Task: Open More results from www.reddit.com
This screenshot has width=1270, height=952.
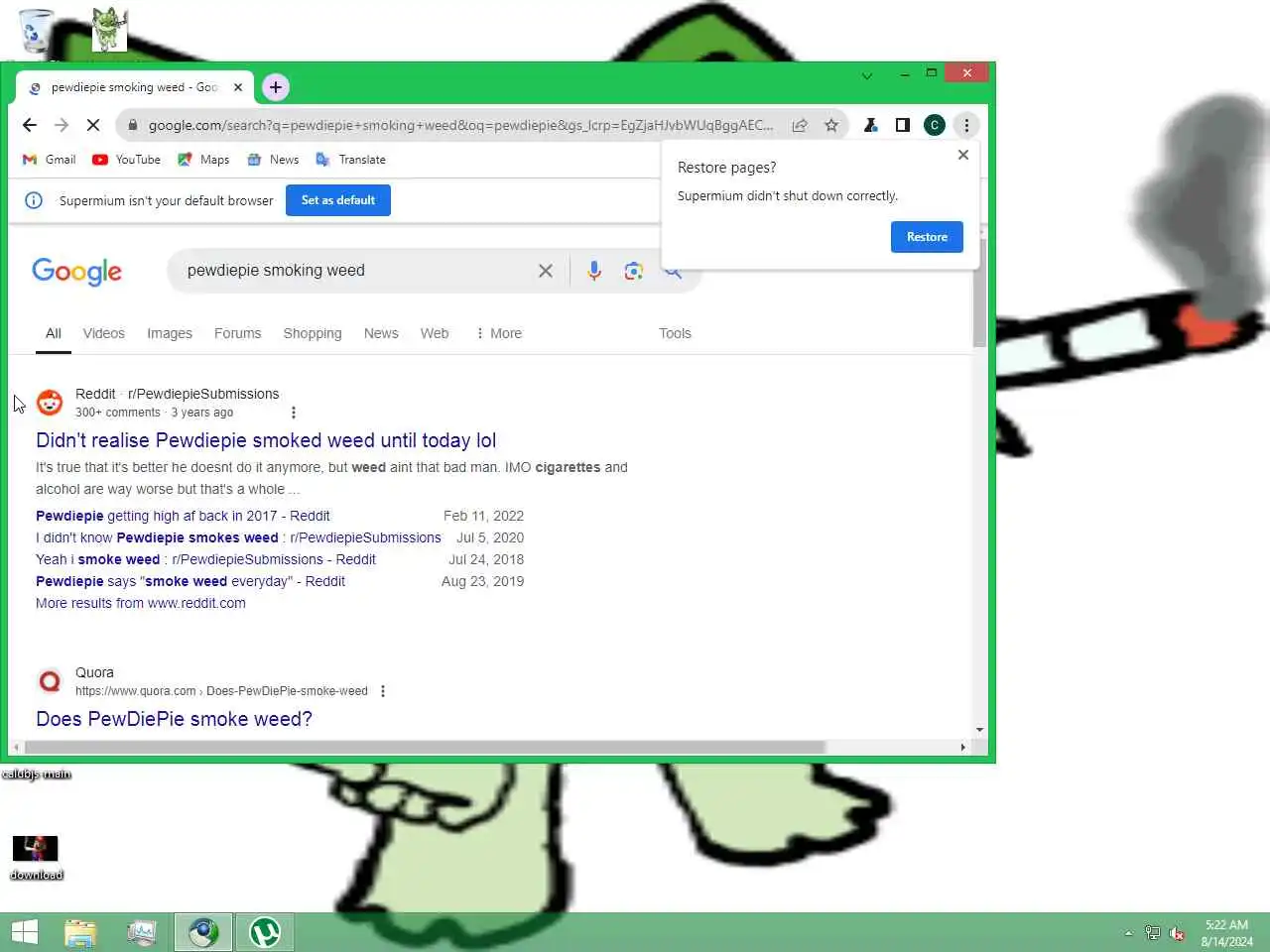Action: [x=141, y=603]
